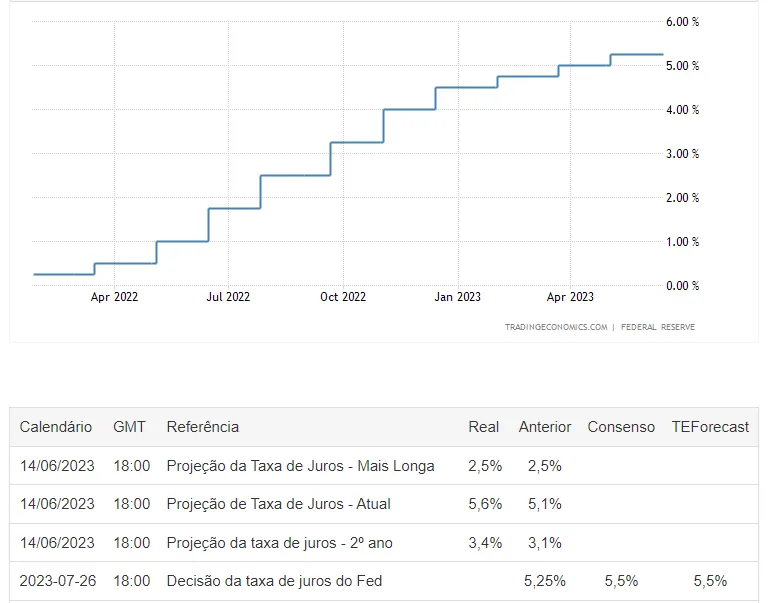Image resolution: width=771 pixels, height=603 pixels.
Task: Click the Apr 2022 axis label
Action: pos(114,297)
